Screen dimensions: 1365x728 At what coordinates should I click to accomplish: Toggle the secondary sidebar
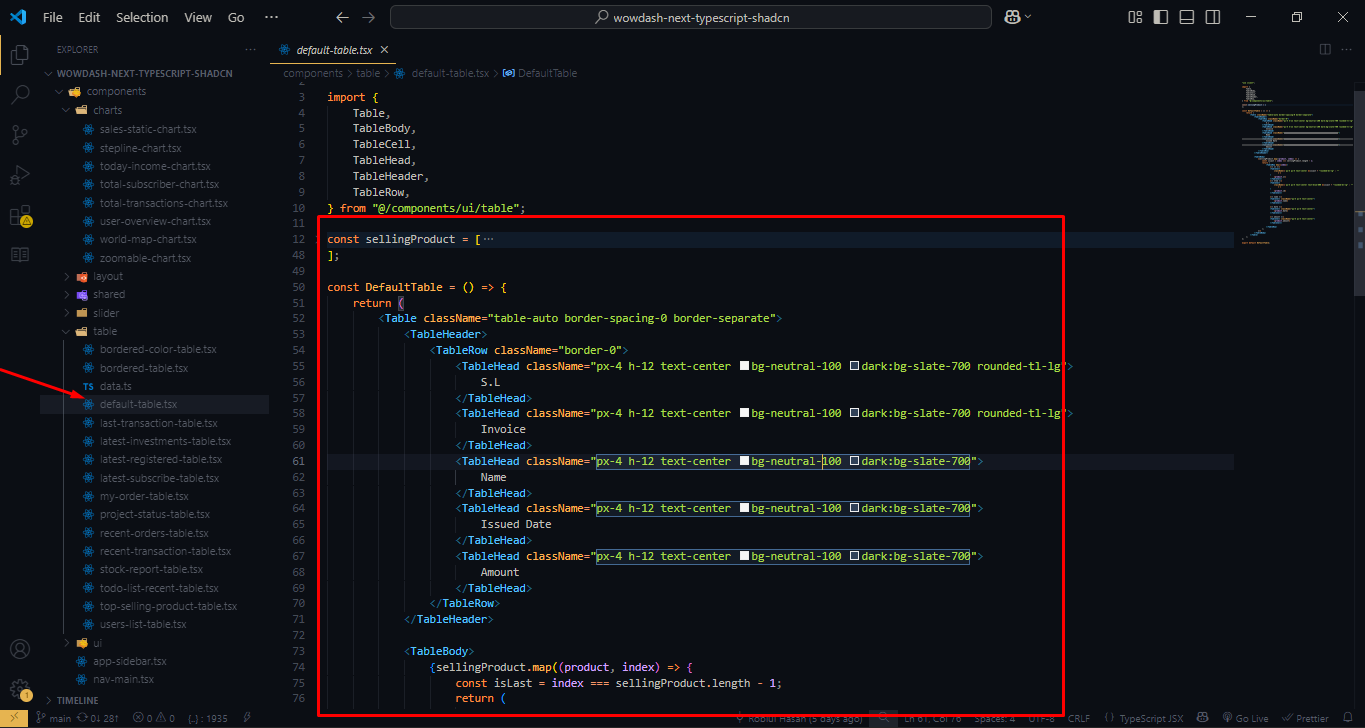[1211, 17]
